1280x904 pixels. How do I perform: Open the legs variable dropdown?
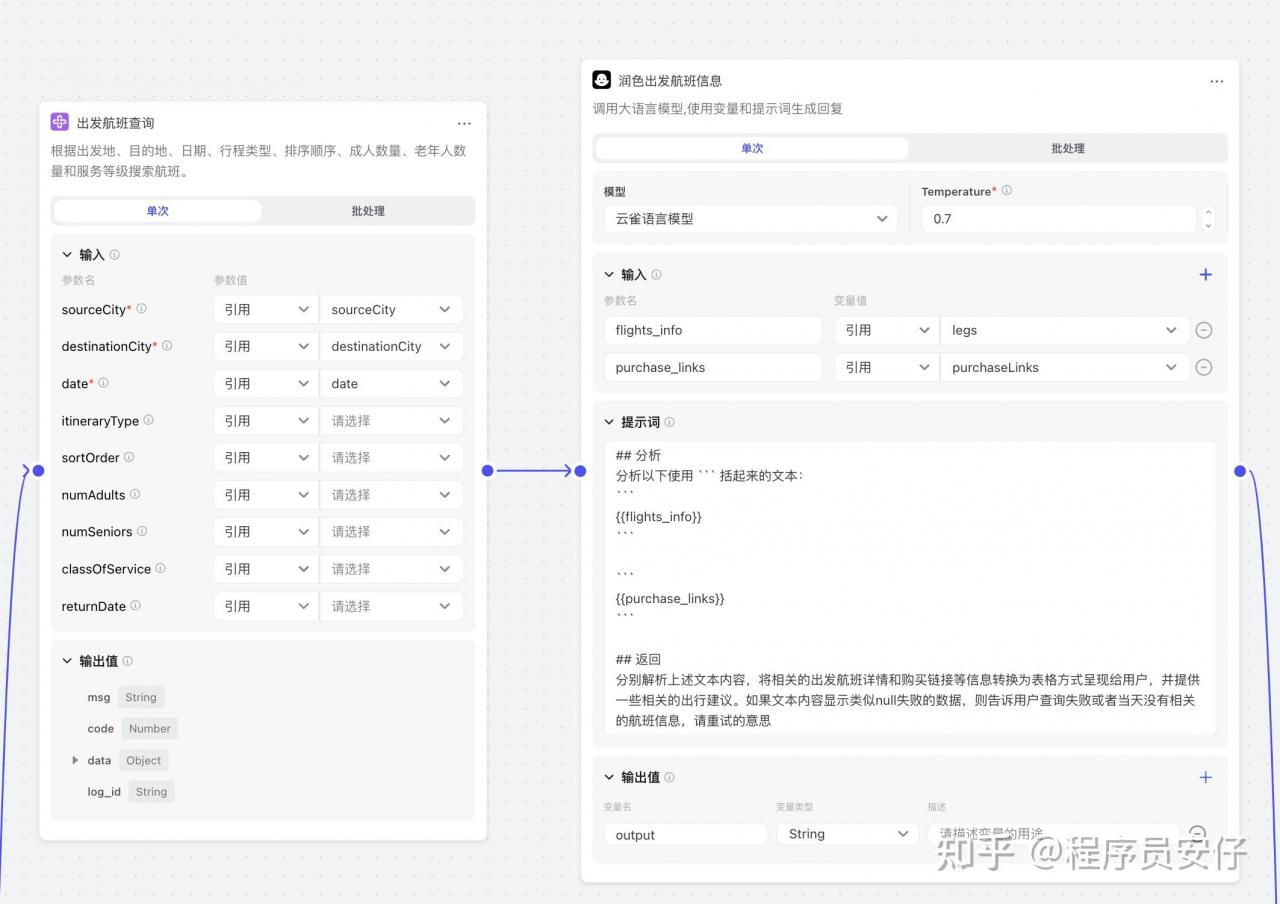(x=1065, y=330)
